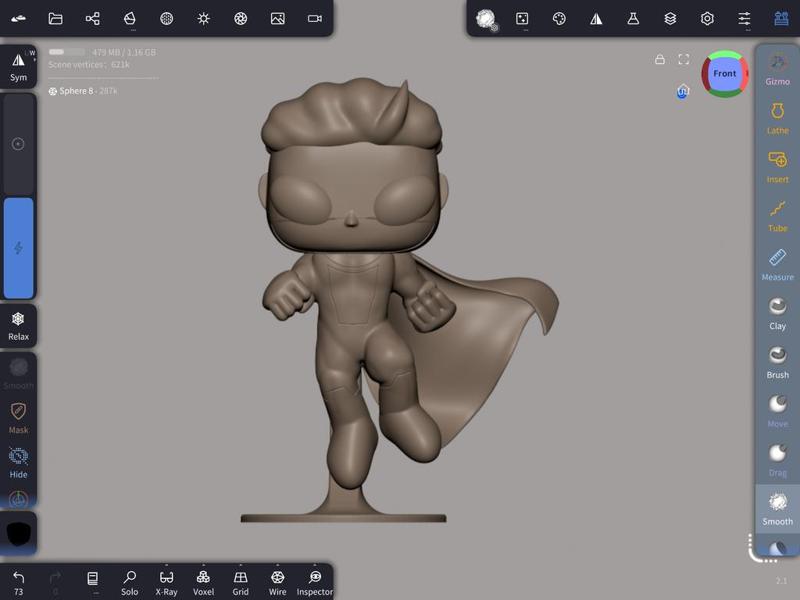The height and width of the screenshot is (600, 800).
Task: Open the Interface sliders menu
Action: pyautogui.click(x=744, y=19)
